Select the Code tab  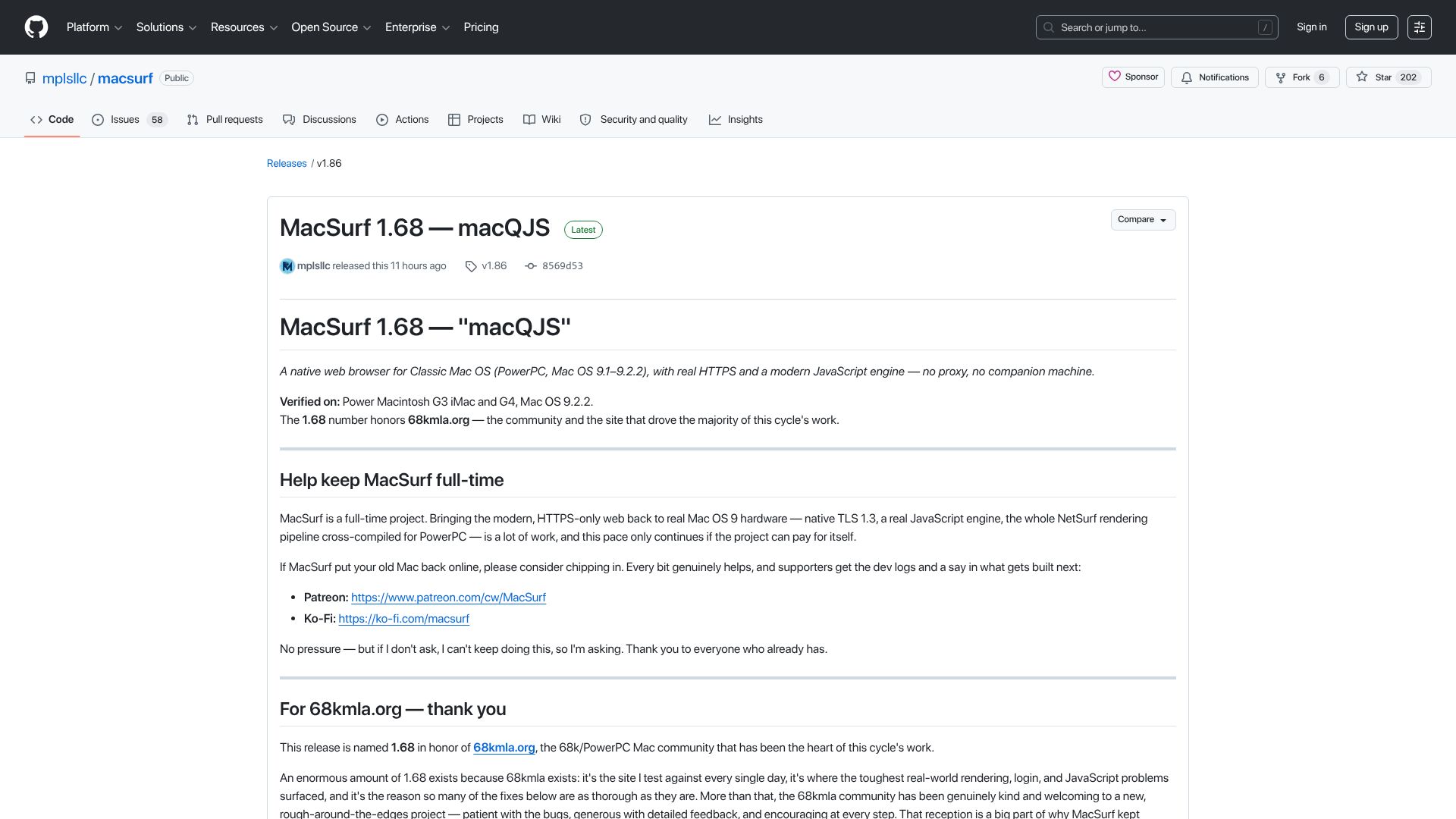point(52,120)
